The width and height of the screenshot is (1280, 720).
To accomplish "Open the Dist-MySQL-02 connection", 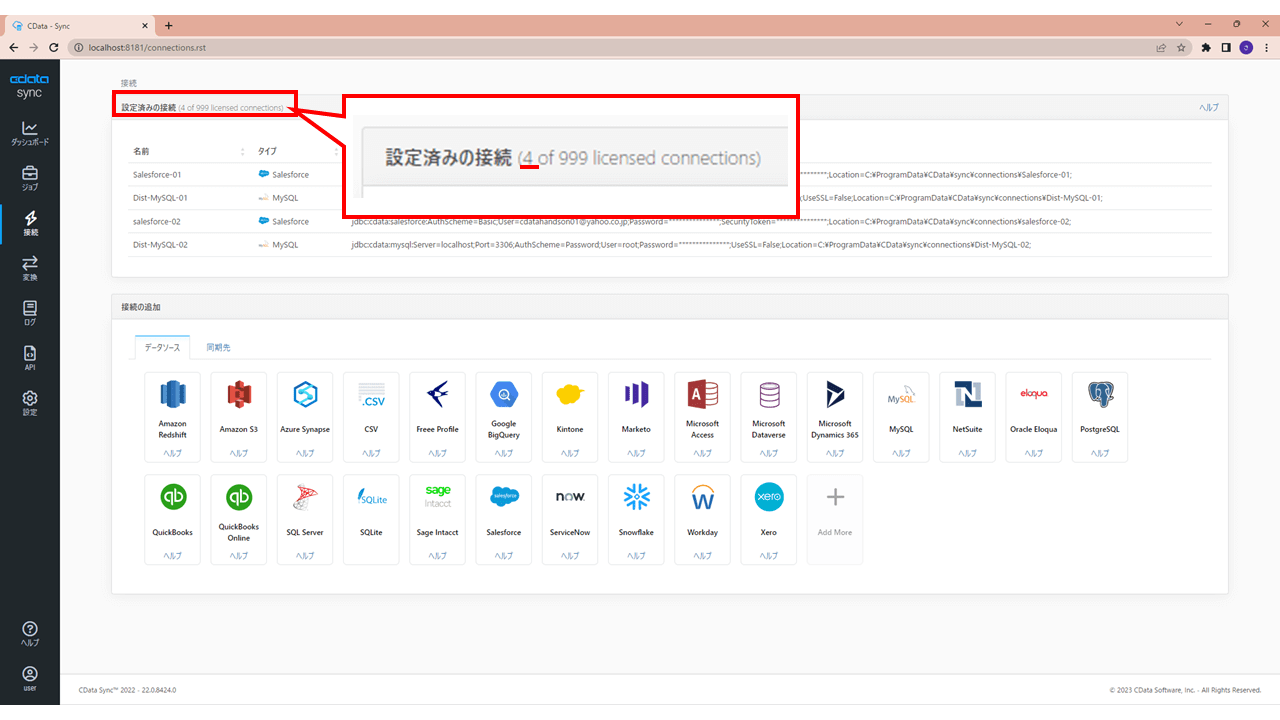I will [x=670, y=244].
